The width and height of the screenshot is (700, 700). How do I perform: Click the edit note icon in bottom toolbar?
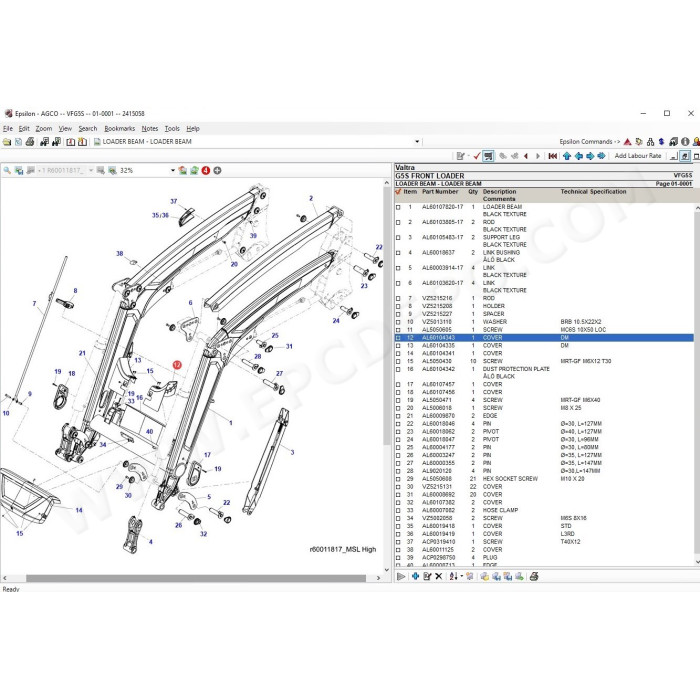tap(427, 576)
